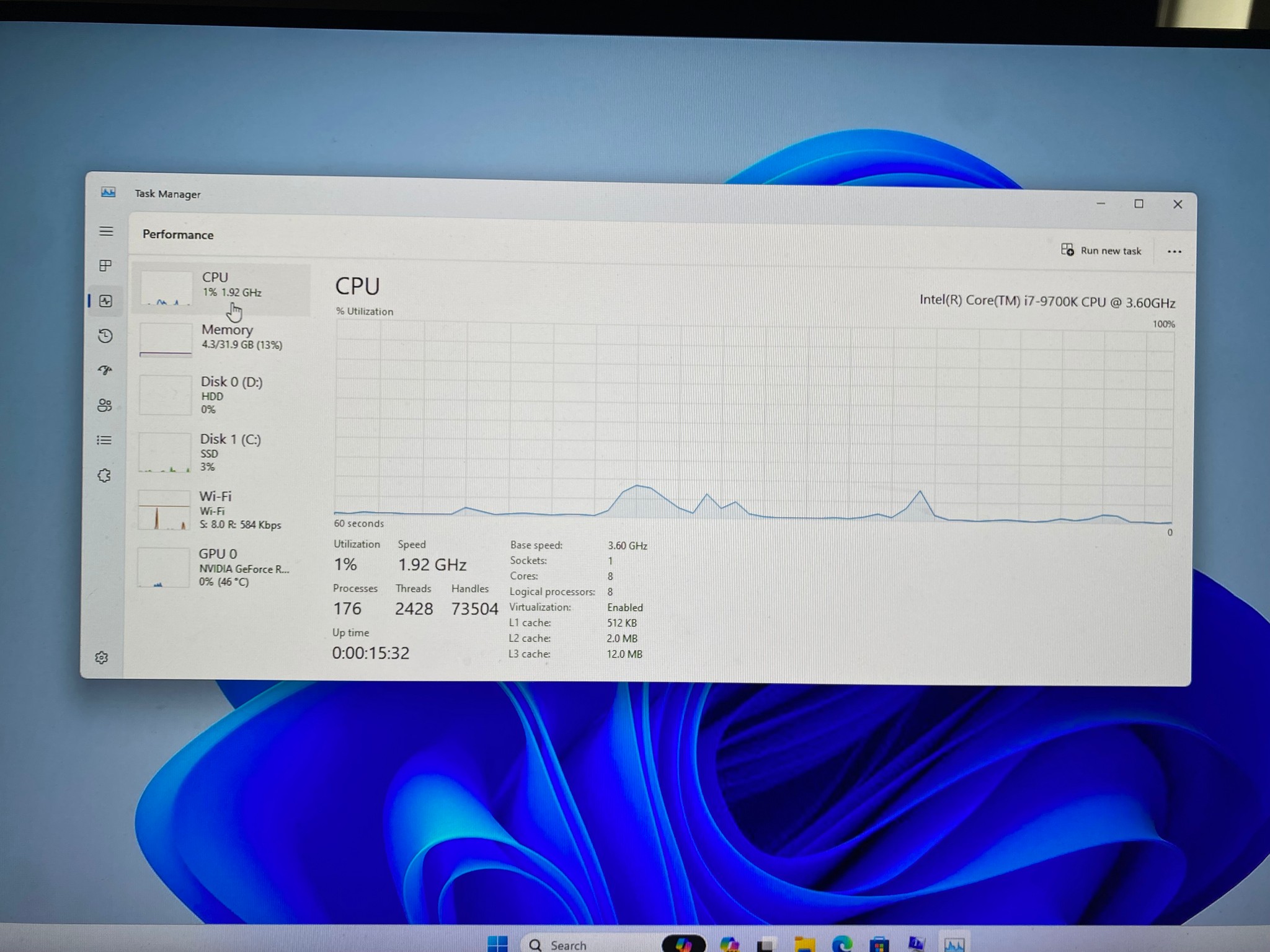Viewport: 1270px width, 952px height.
Task: Select the Memory performance entry
Action: [221, 340]
